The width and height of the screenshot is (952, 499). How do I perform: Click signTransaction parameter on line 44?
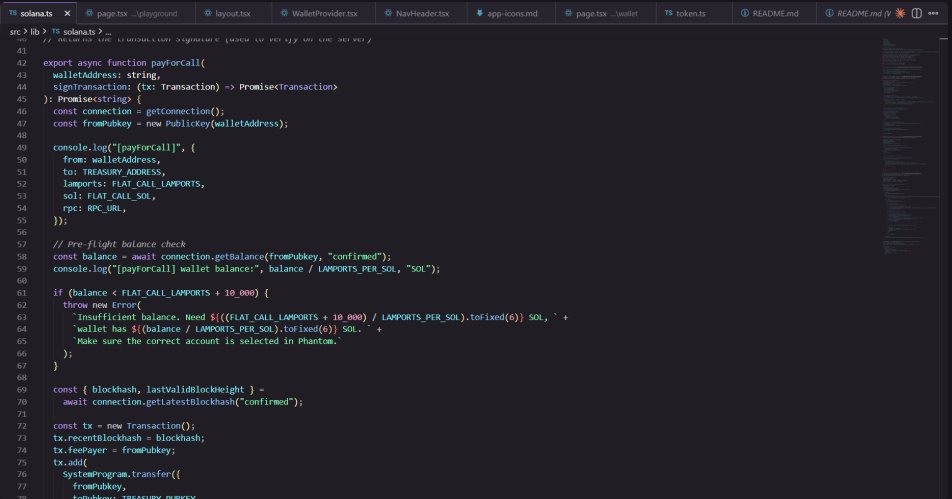(92, 87)
